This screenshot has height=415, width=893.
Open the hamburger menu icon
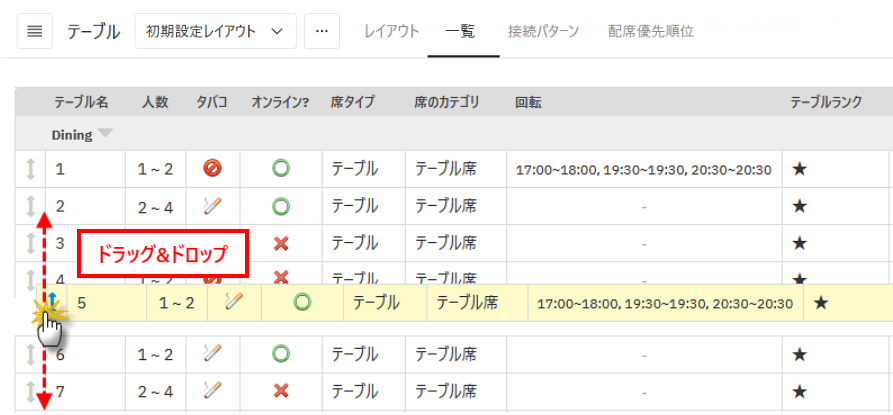pos(35,31)
